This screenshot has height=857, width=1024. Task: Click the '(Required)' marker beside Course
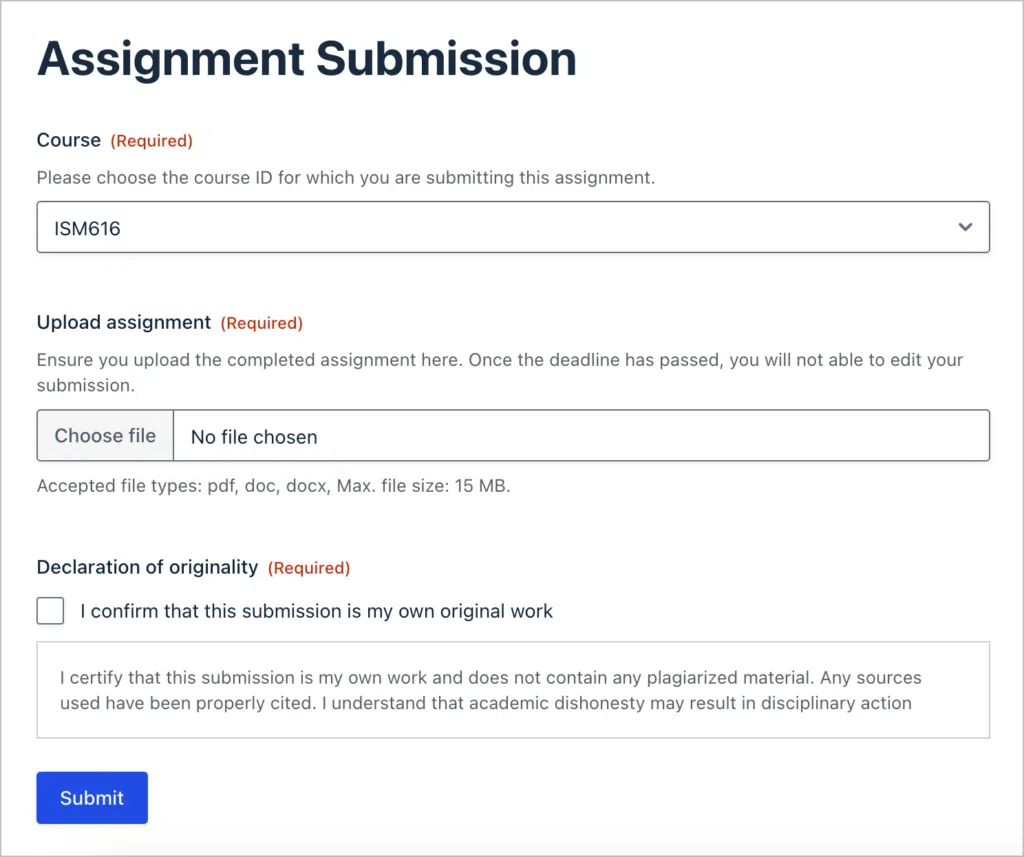pyautogui.click(x=151, y=141)
